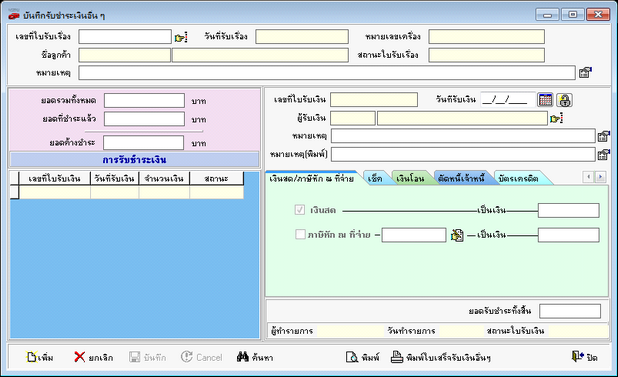The image size is (618, 377).
Task: Click withholding tax lookup icon
Action: tap(457, 235)
